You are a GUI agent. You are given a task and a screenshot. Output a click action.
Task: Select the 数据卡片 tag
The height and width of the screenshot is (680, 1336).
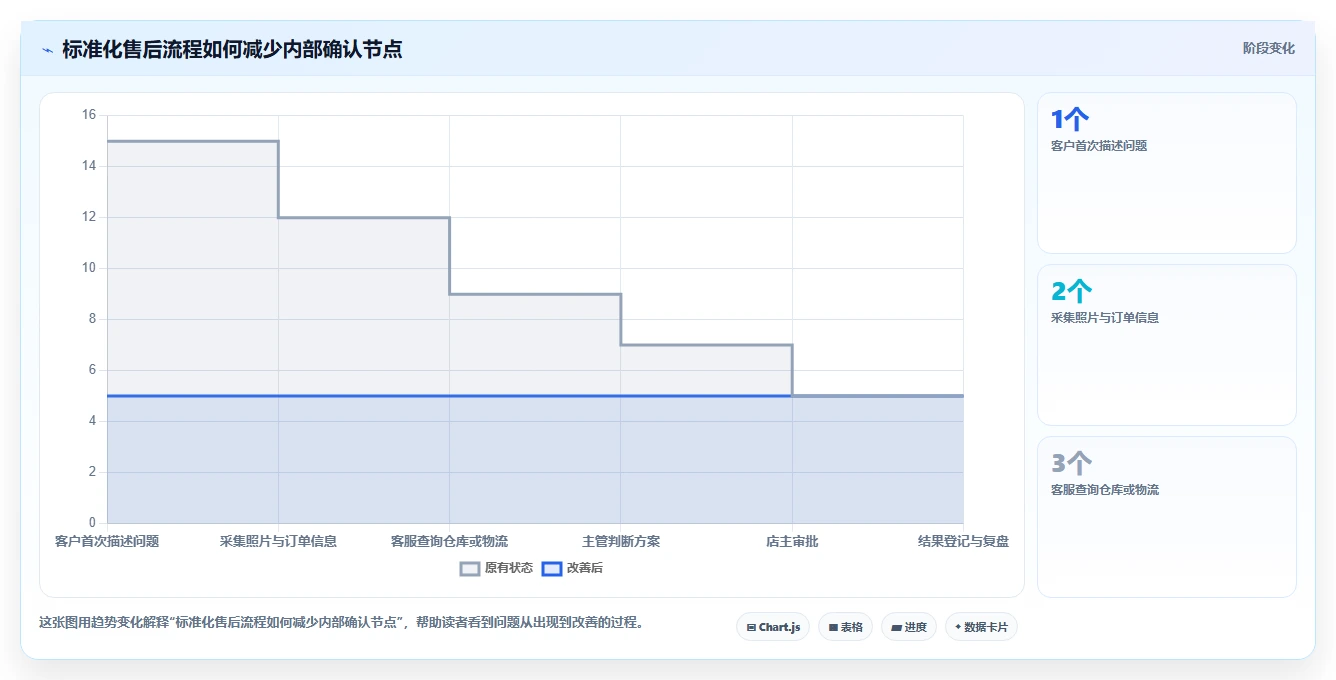coord(981,627)
